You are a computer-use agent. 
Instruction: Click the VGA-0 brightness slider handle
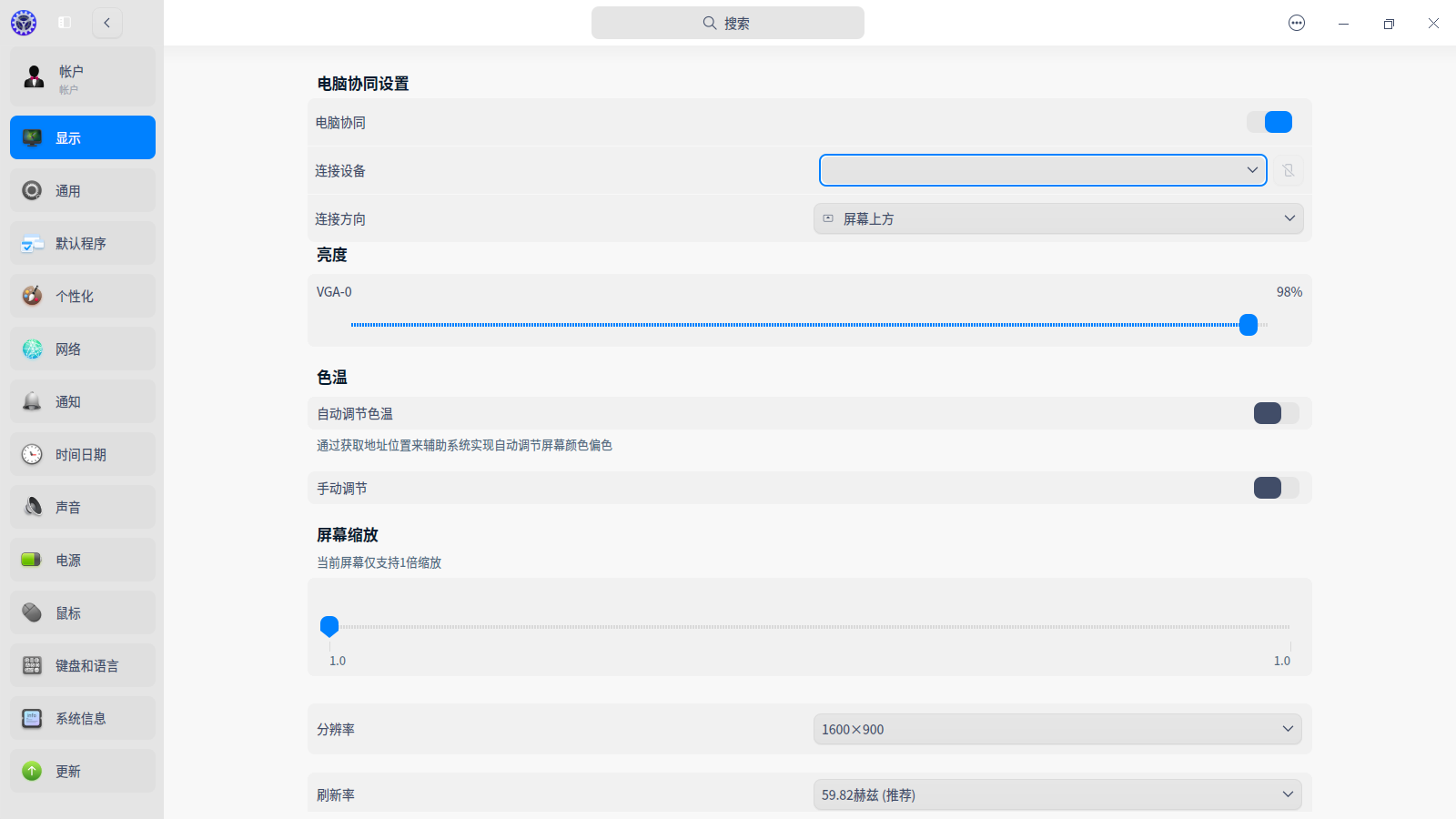click(x=1249, y=325)
